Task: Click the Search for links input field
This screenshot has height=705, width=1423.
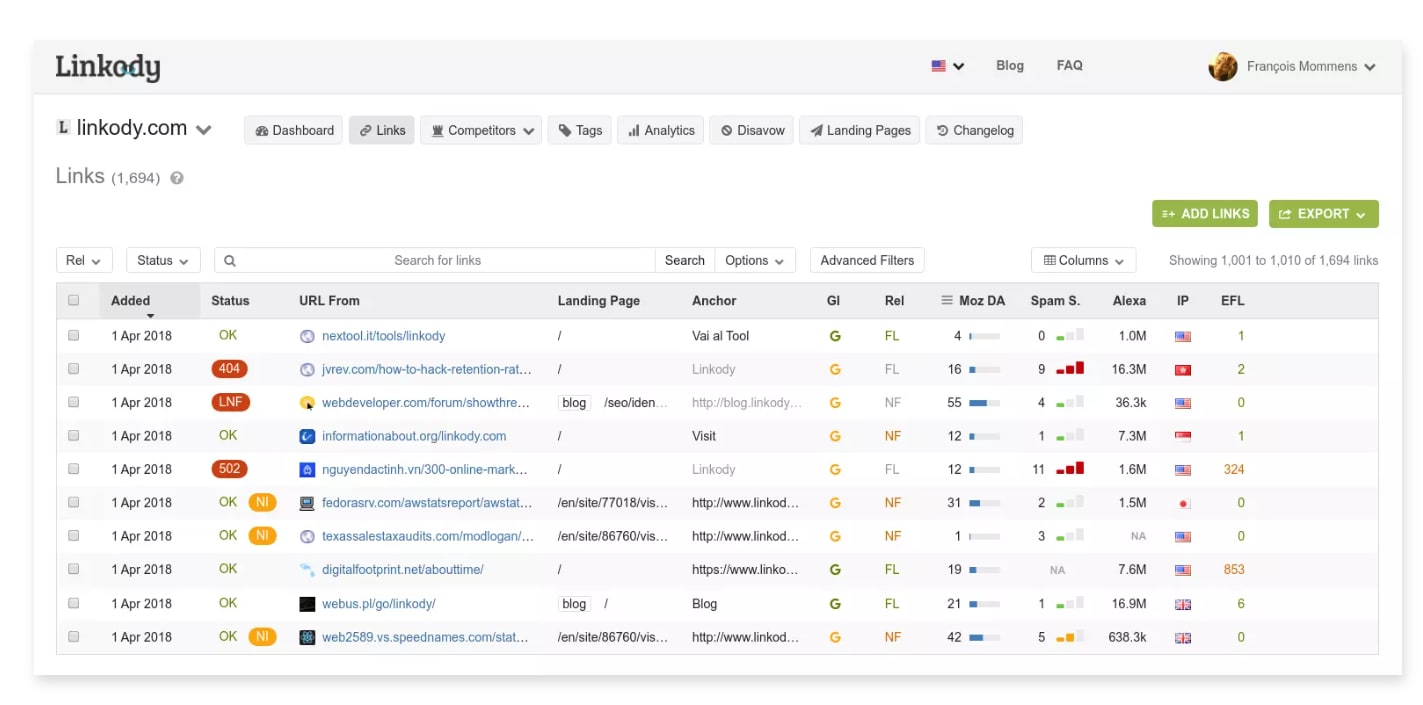Action: click(x=437, y=260)
